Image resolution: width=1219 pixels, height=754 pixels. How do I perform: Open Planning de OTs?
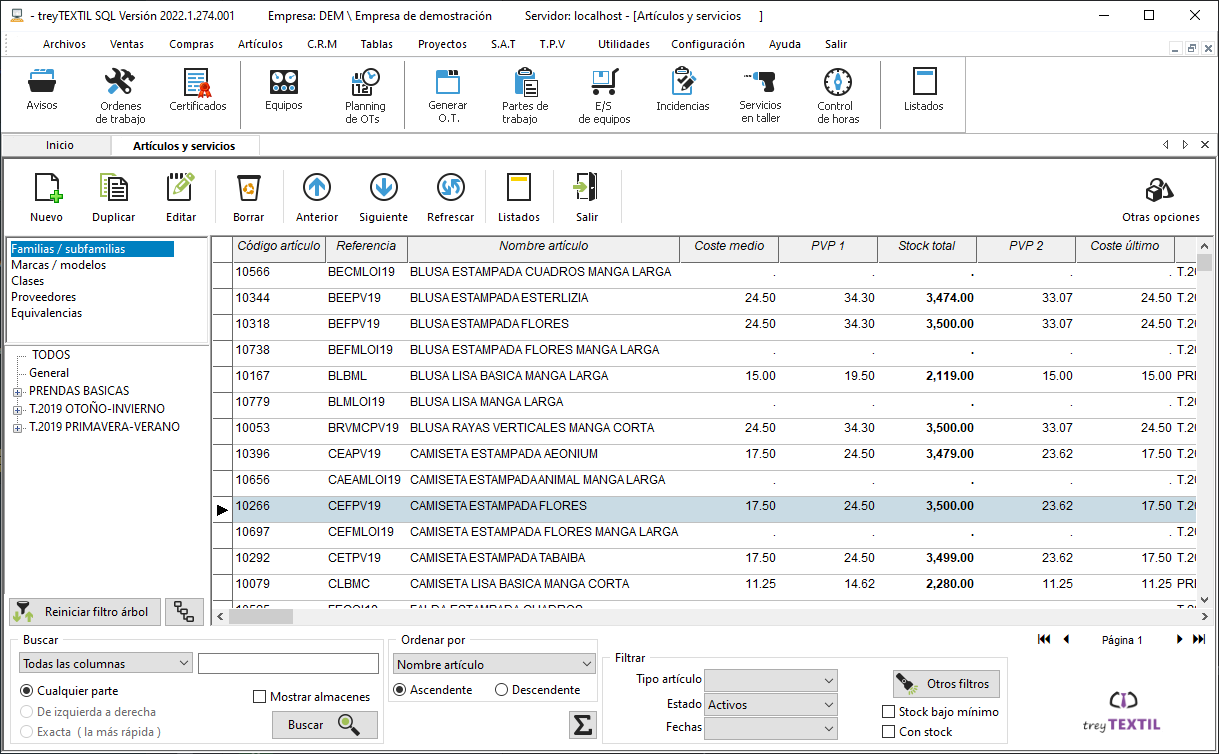365,96
